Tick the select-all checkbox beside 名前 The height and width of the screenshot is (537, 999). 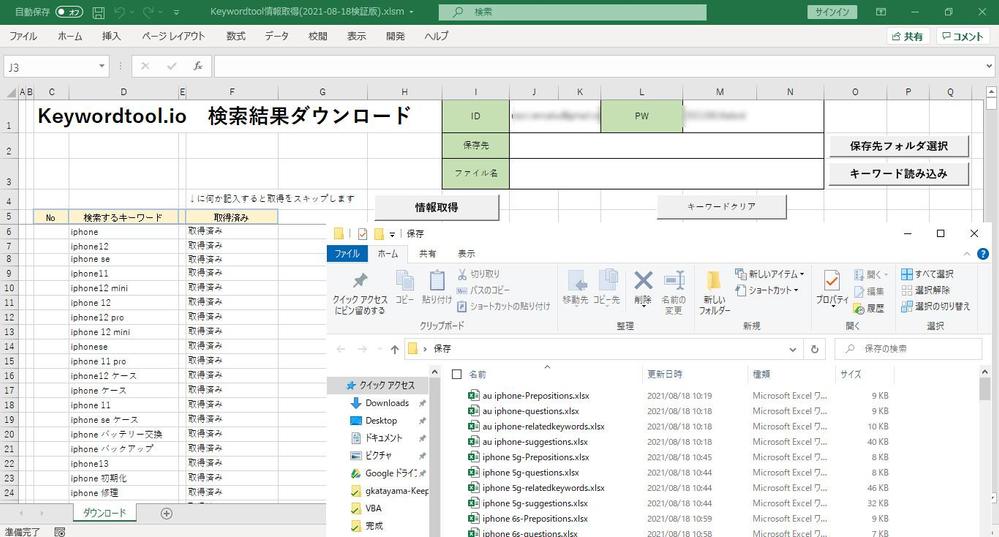[456, 375]
